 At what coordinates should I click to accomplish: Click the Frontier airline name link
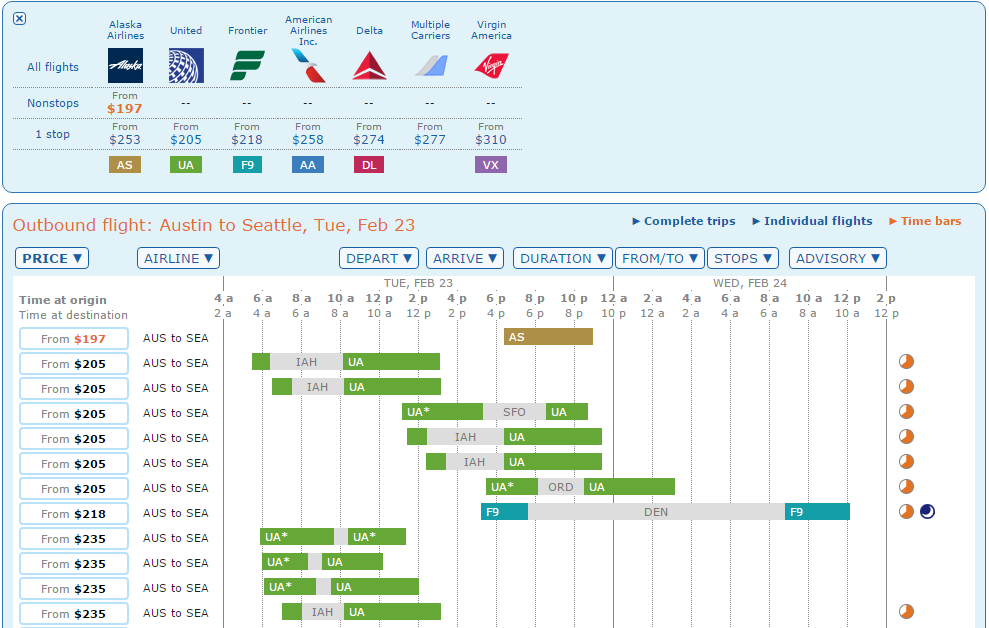click(x=247, y=30)
